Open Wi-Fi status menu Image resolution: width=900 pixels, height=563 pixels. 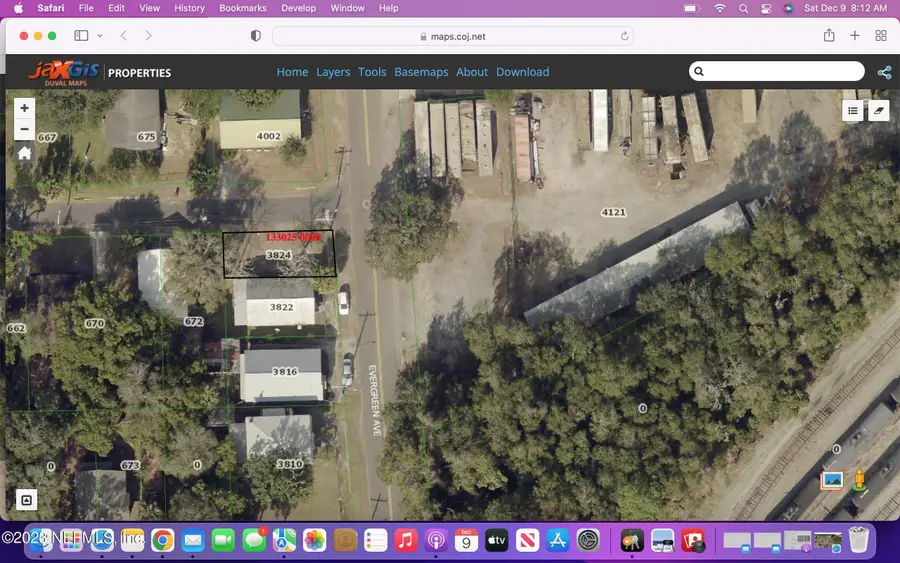tap(719, 8)
